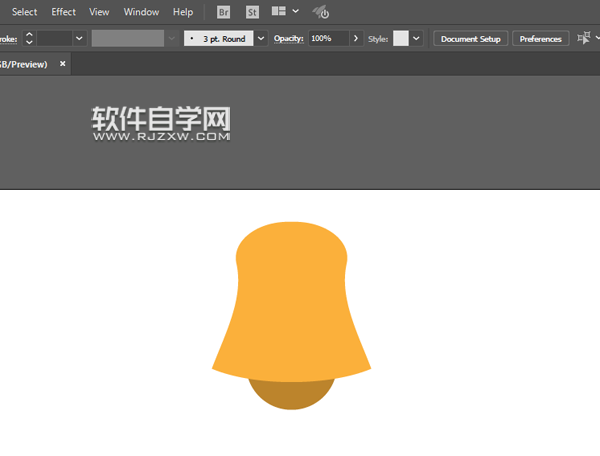Screen dimensions: 600x456
Task: Click the align selection icon at toolbar's right end
Action: 584,38
